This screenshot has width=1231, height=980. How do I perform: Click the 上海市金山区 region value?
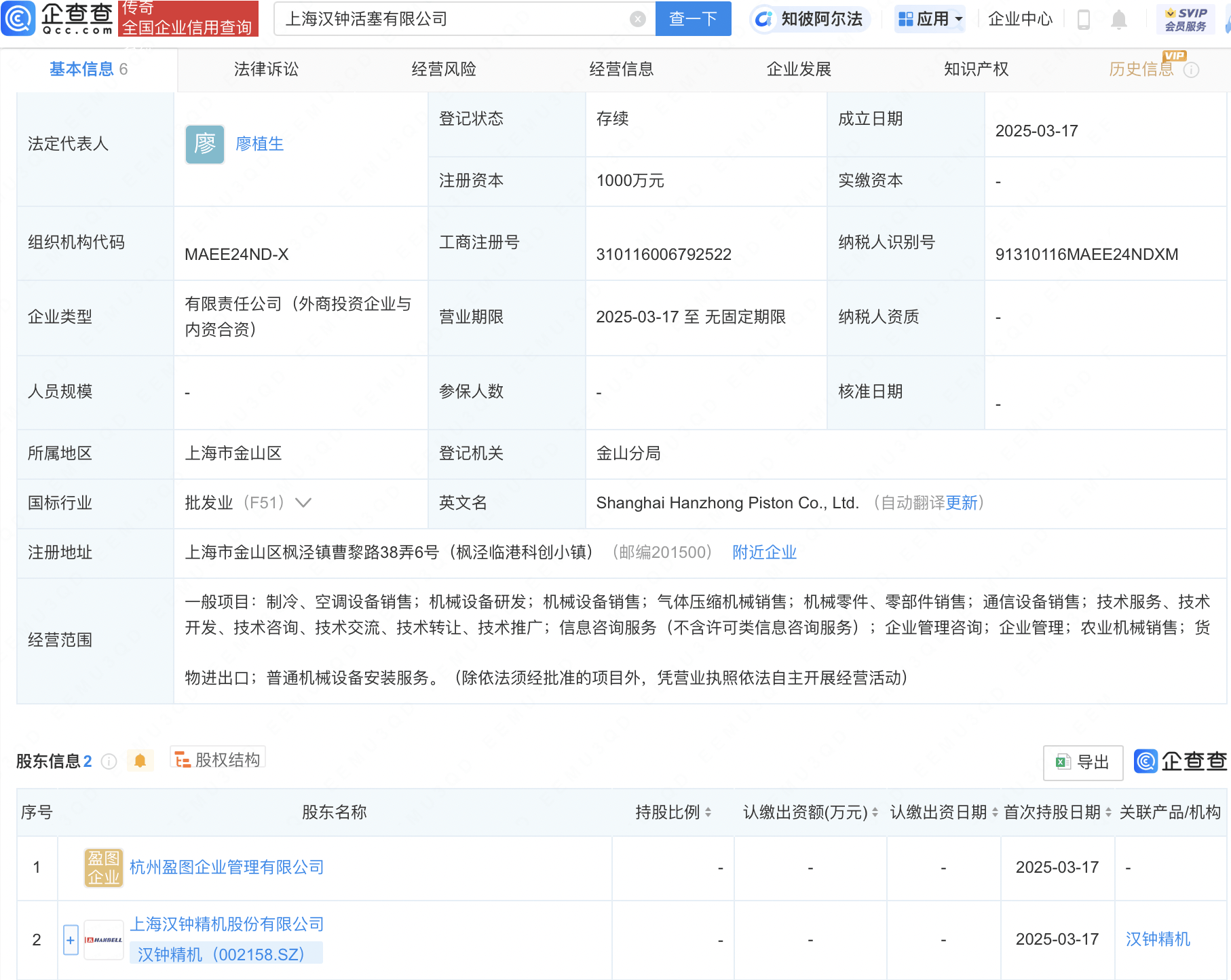tap(233, 453)
